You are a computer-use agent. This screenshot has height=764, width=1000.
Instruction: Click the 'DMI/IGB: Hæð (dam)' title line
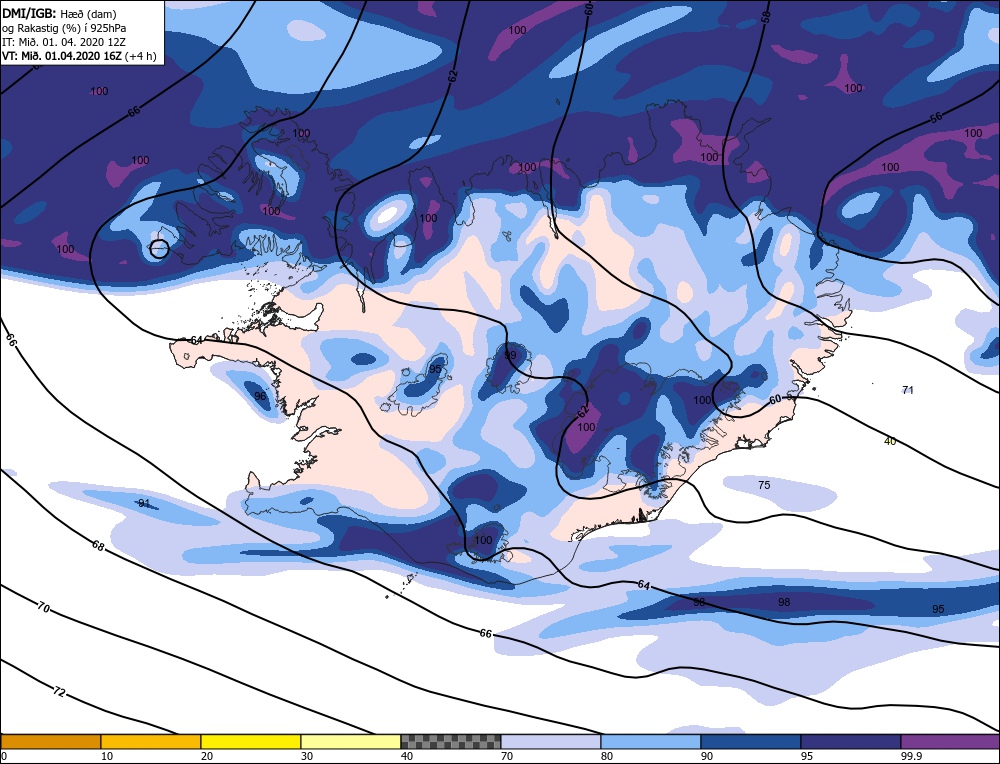(59, 13)
